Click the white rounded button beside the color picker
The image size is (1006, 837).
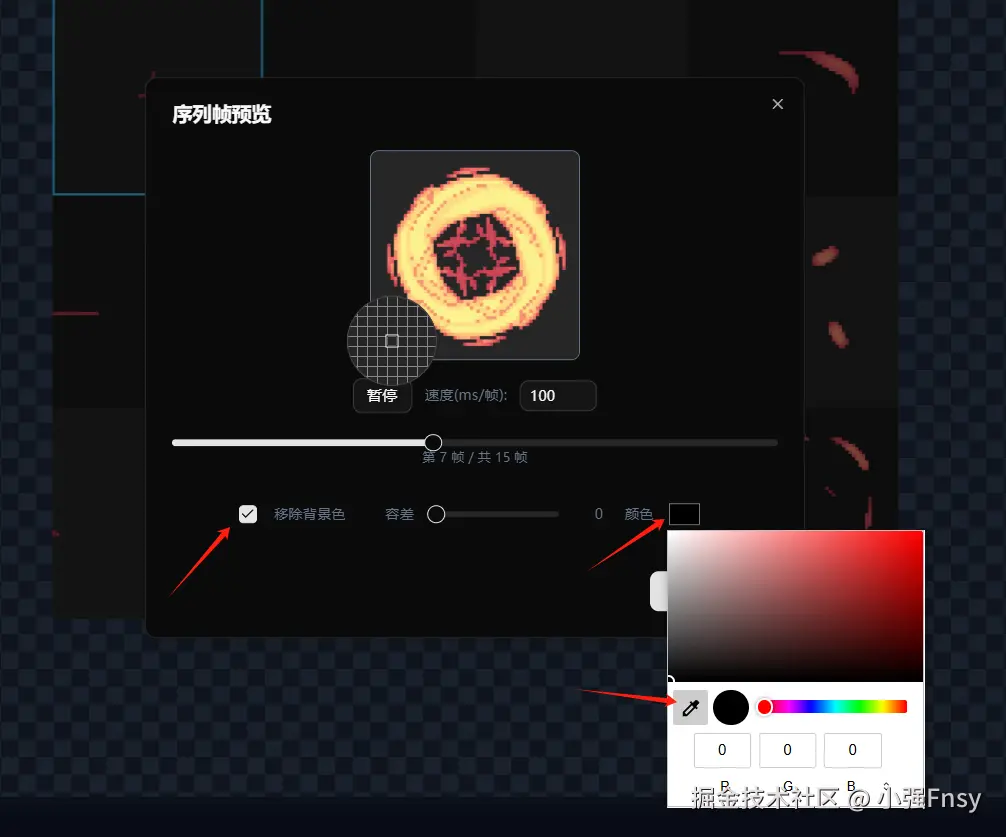(x=660, y=591)
